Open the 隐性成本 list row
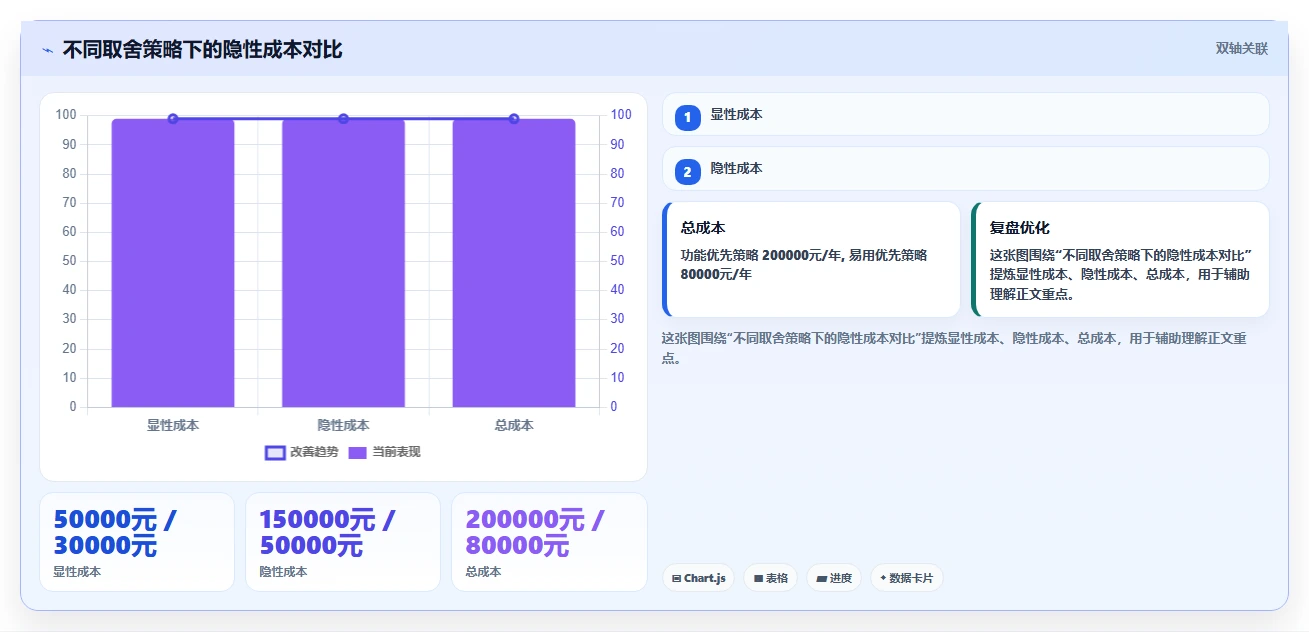Image resolution: width=1309 pixels, height=632 pixels. click(x=965, y=168)
